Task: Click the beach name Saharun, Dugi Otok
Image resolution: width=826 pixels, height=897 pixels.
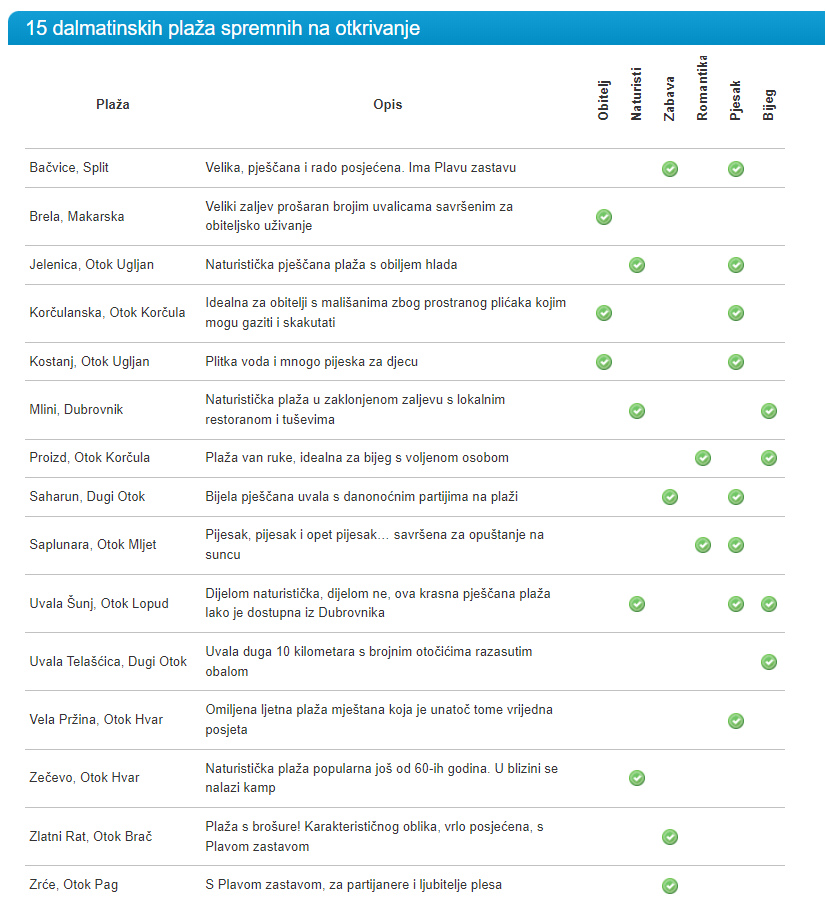Action: [x=87, y=497]
